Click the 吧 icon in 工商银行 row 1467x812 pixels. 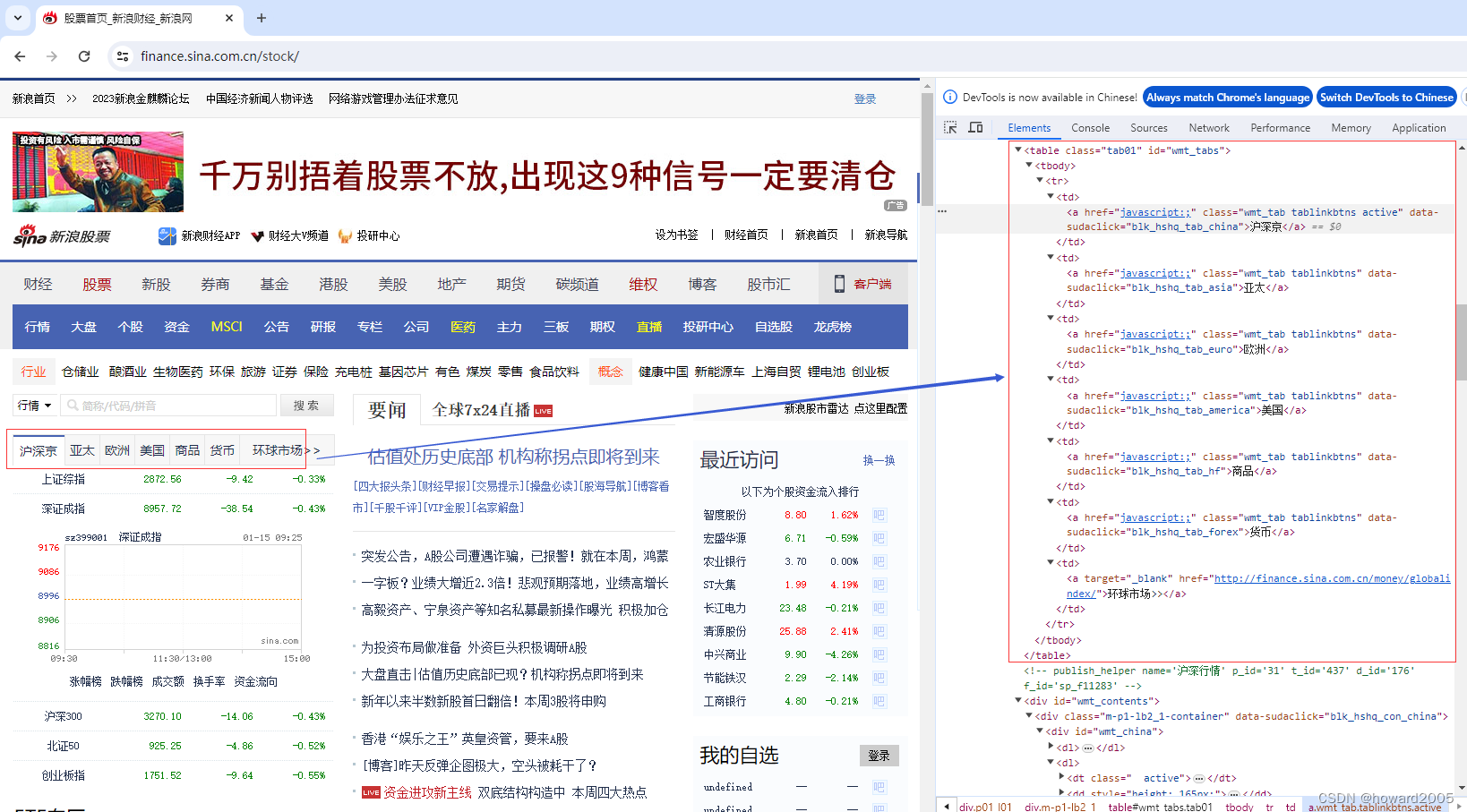pyautogui.click(x=879, y=701)
